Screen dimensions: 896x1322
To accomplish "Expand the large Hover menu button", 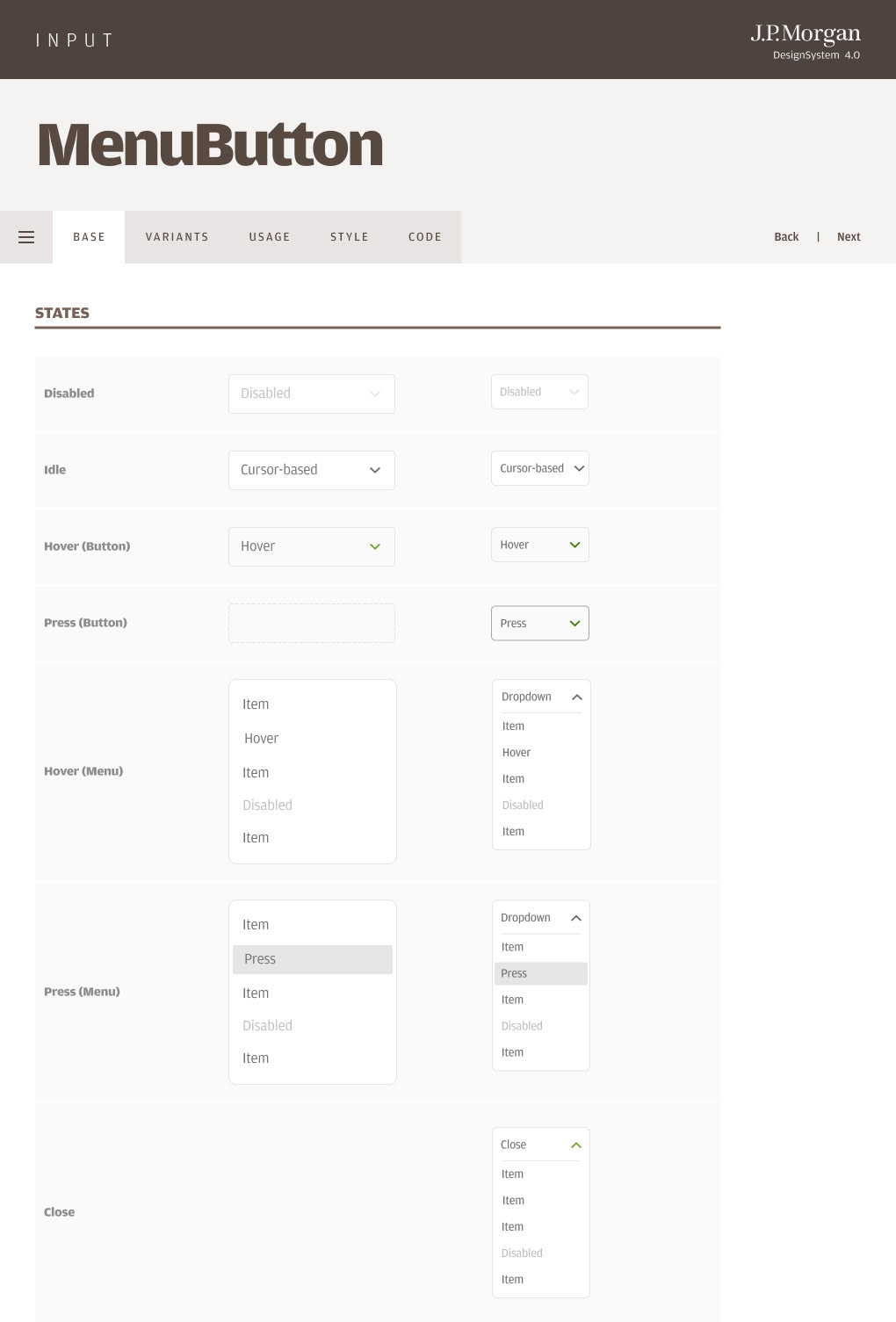I will (x=311, y=546).
